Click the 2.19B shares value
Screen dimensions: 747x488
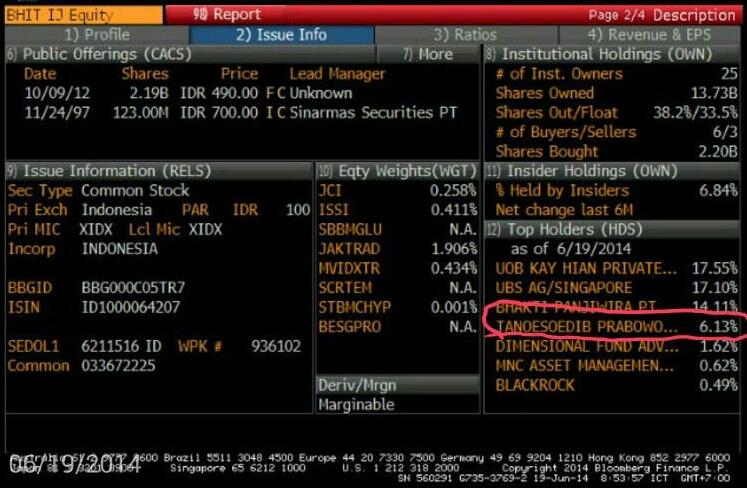[x=149, y=93]
